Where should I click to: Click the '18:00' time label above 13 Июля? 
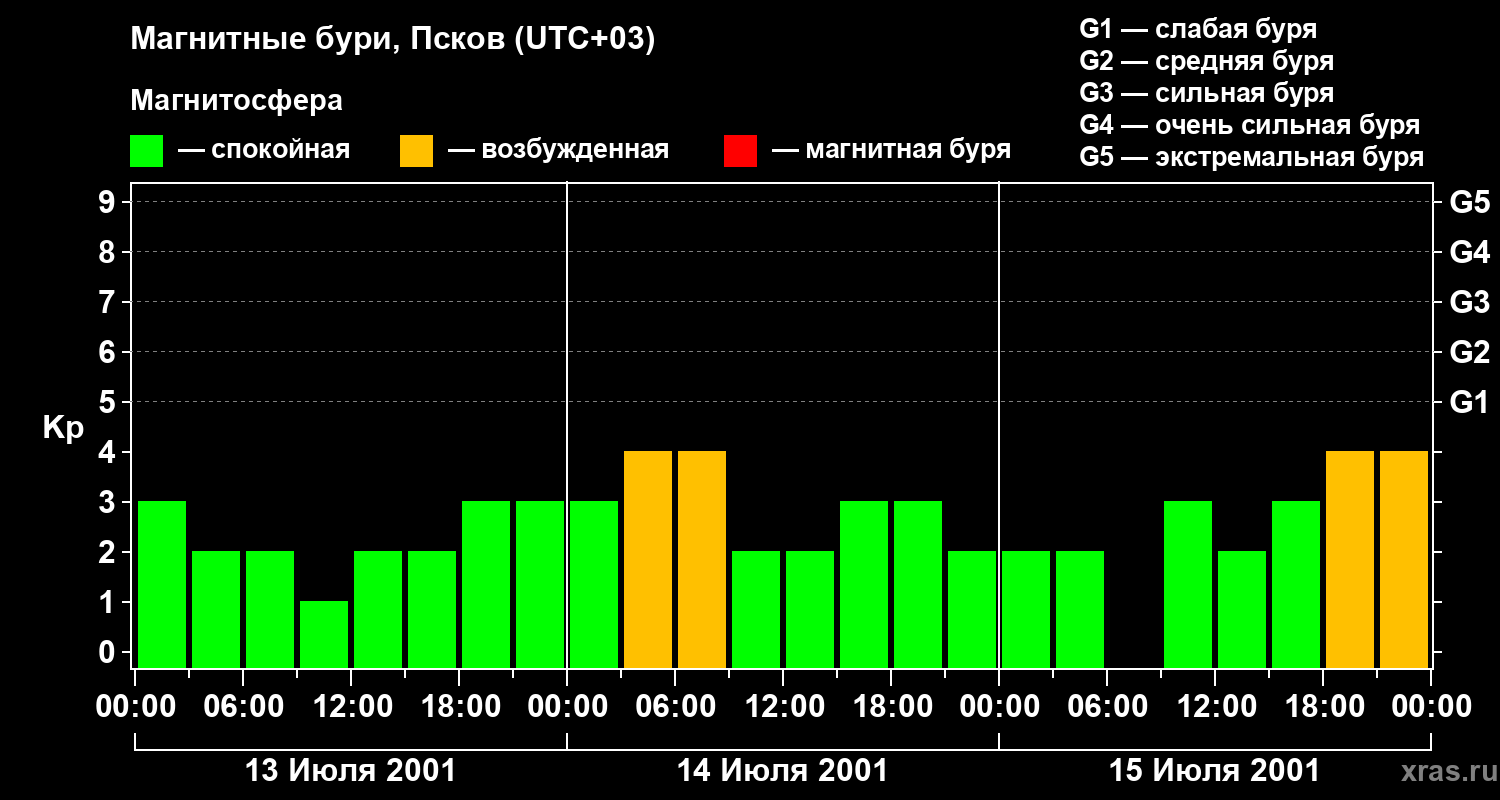tap(459, 707)
